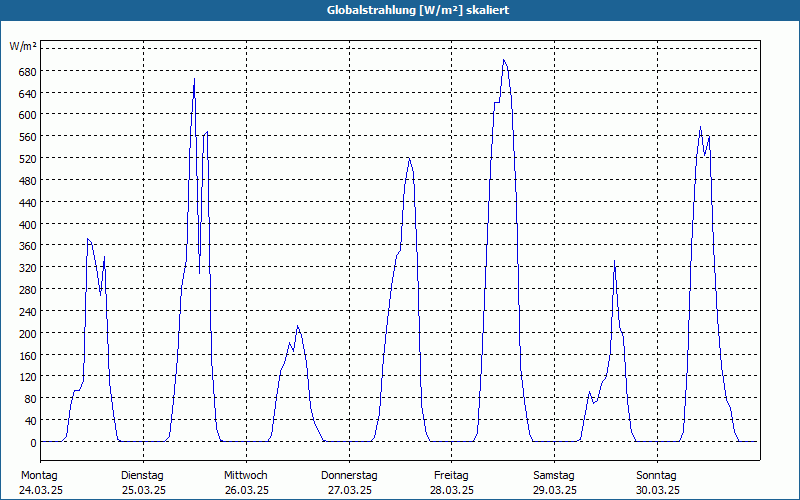Click the 240 y-axis value
Viewport: 800px width, 500px height.
click(x=27, y=312)
